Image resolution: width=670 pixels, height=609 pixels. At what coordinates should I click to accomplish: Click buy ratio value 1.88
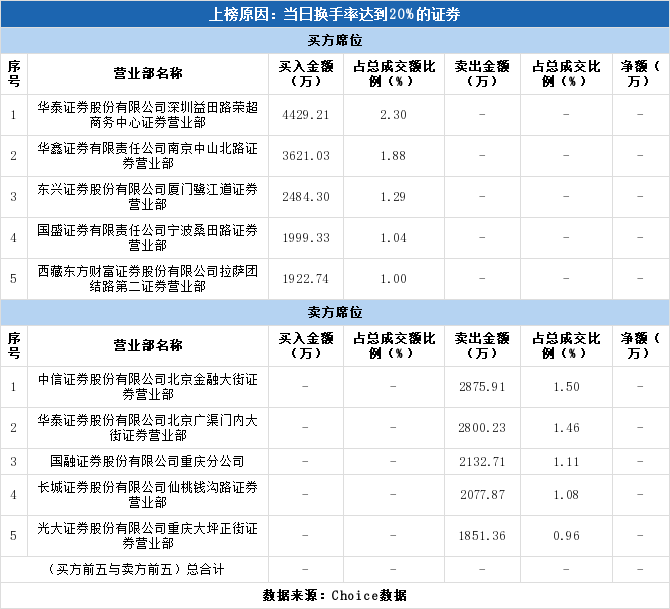point(394,156)
